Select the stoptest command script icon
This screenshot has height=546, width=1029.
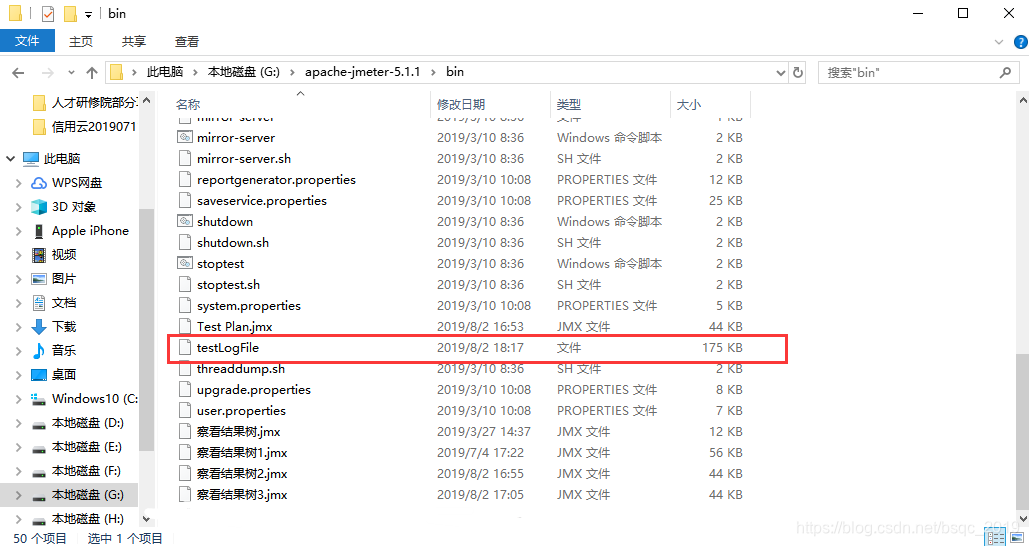click(x=185, y=263)
